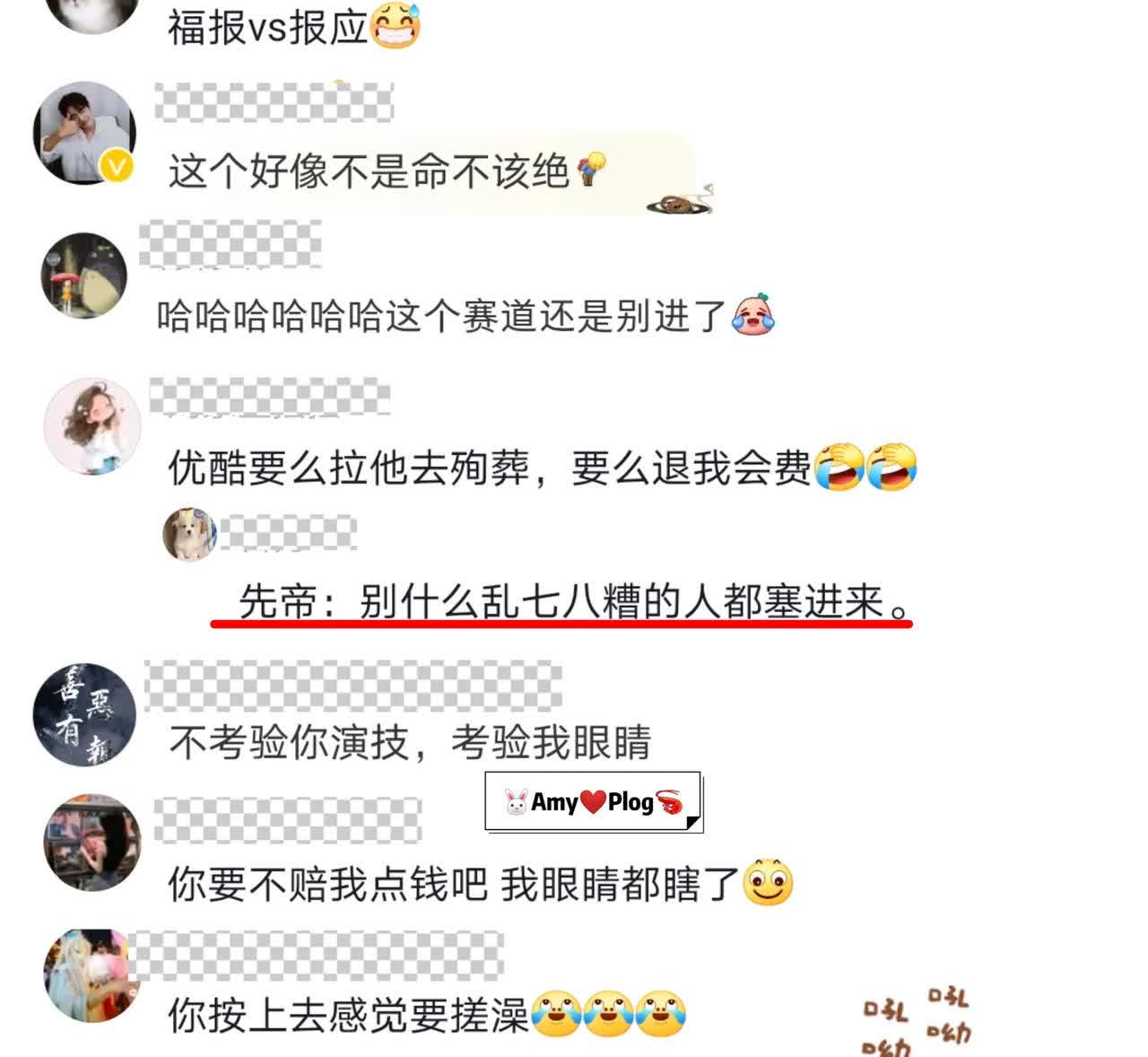Open the dark calligraphy avatar profile
This screenshot has height=1057, width=1148.
click(x=84, y=714)
